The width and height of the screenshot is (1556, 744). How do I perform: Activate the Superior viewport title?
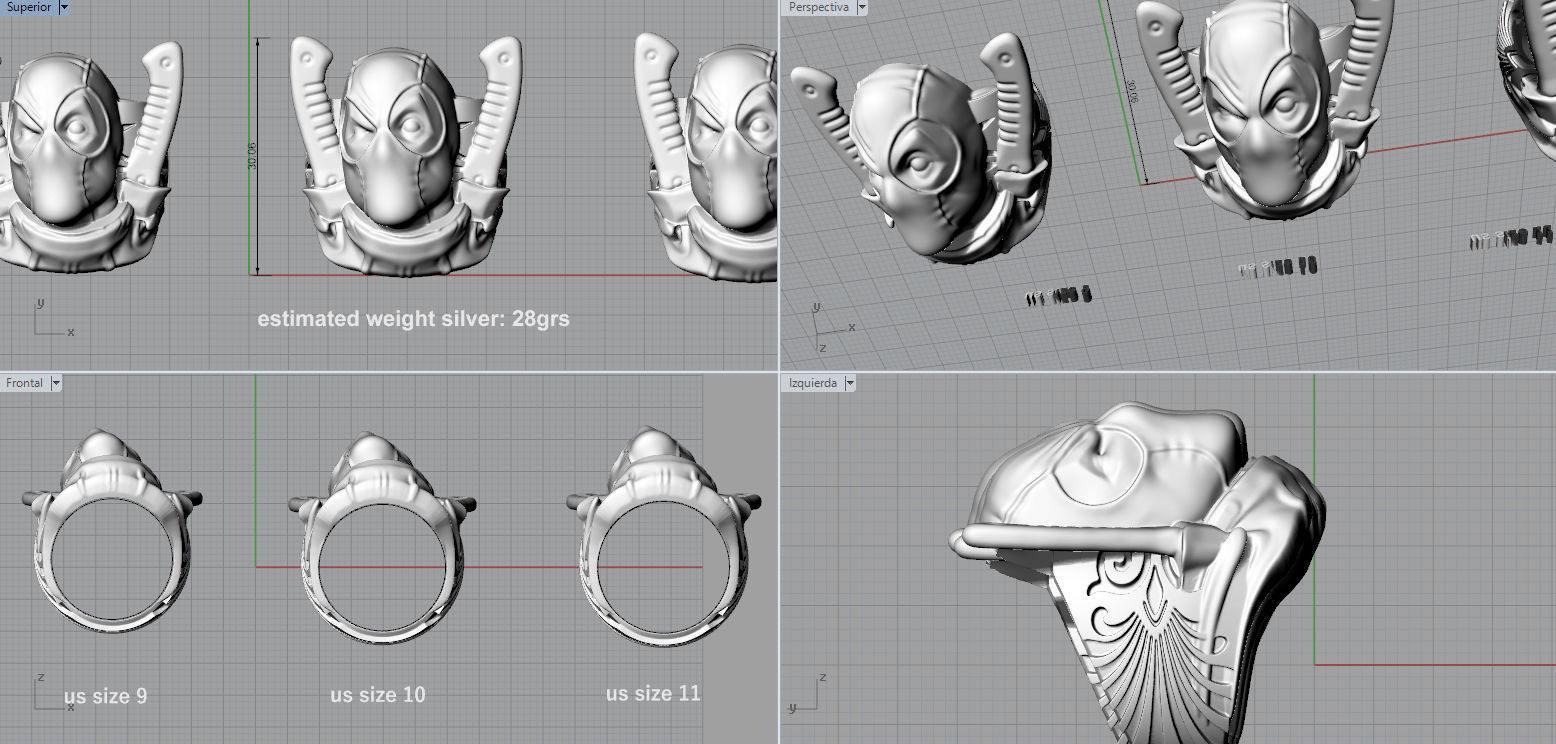[x=29, y=7]
